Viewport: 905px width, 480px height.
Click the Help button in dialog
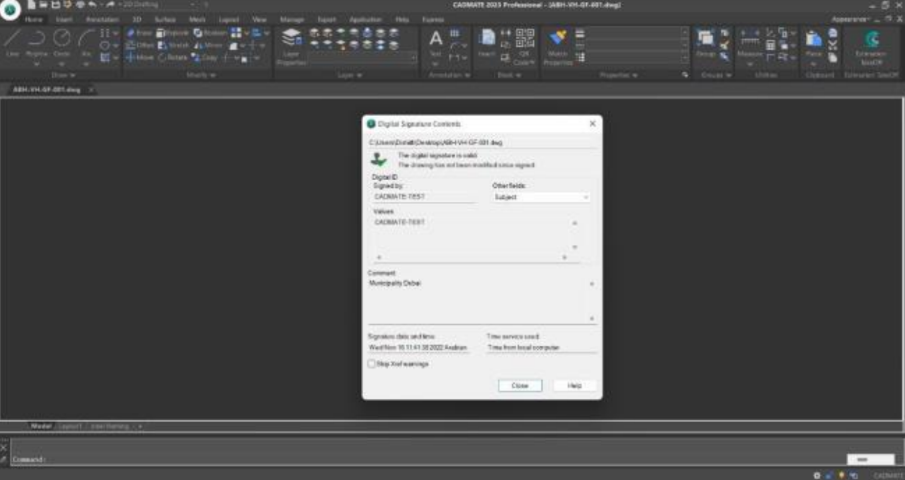coord(574,385)
